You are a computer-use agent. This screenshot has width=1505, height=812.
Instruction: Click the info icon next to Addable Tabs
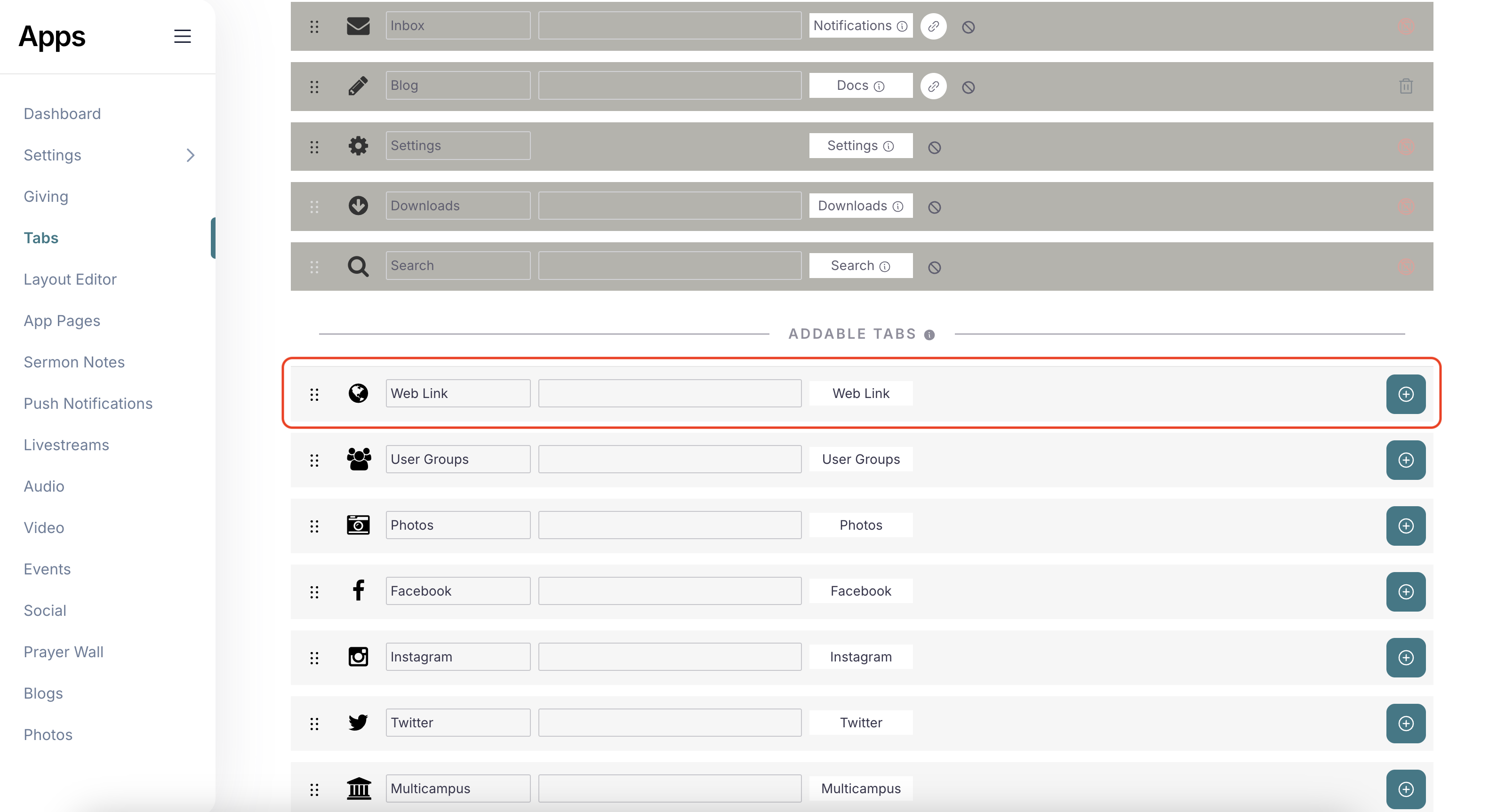(x=929, y=335)
